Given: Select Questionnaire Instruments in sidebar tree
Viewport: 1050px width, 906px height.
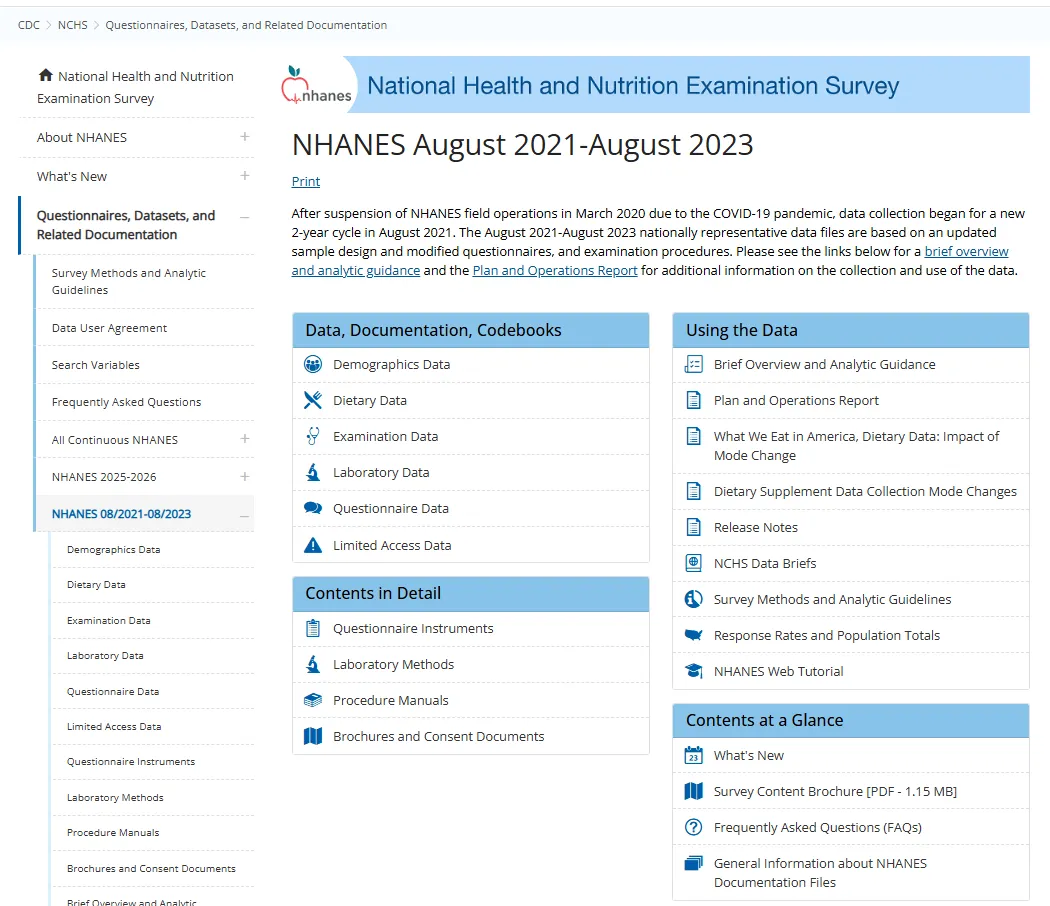Looking at the screenshot, I should (x=131, y=762).
